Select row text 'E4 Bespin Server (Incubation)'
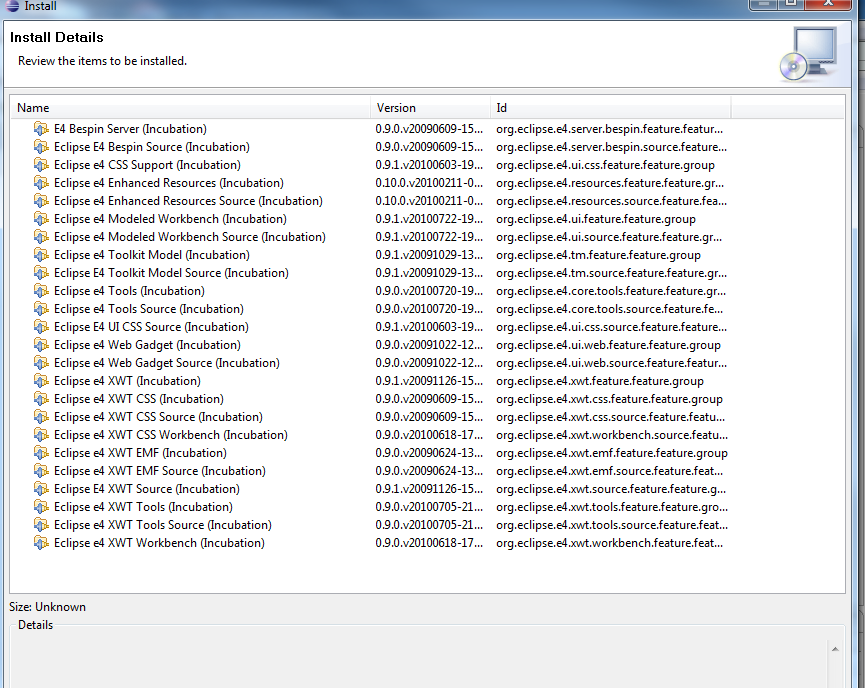 pyautogui.click(x=130, y=129)
